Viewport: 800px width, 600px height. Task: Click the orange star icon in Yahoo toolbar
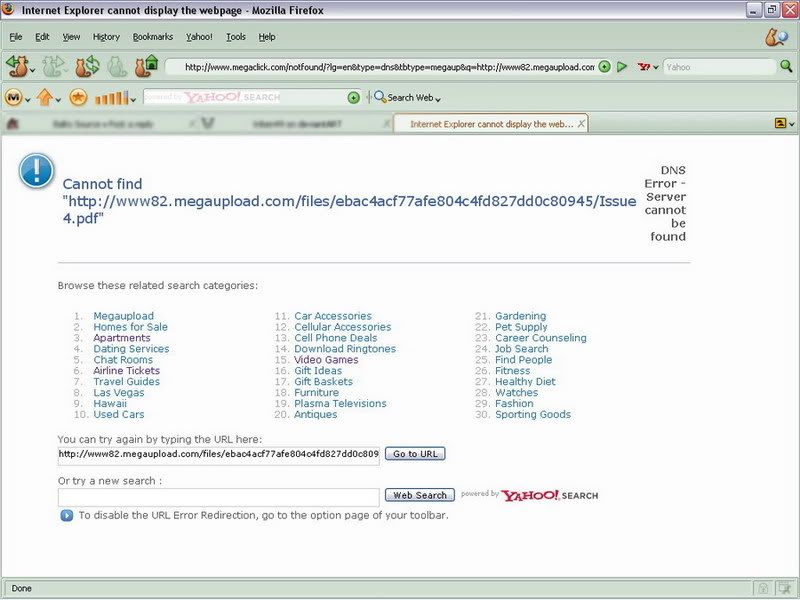78,97
